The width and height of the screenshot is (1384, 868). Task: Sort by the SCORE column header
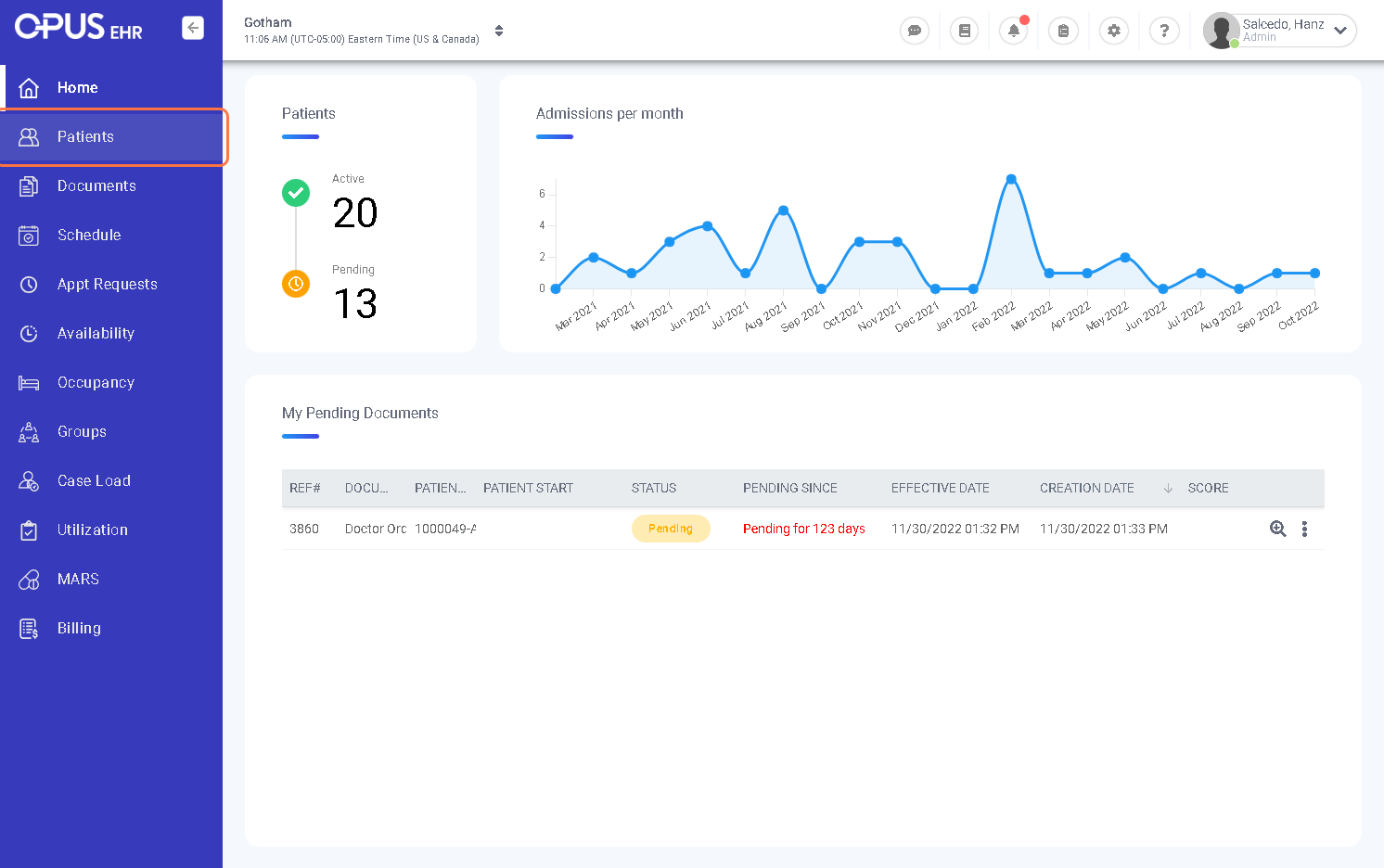pyautogui.click(x=1209, y=488)
